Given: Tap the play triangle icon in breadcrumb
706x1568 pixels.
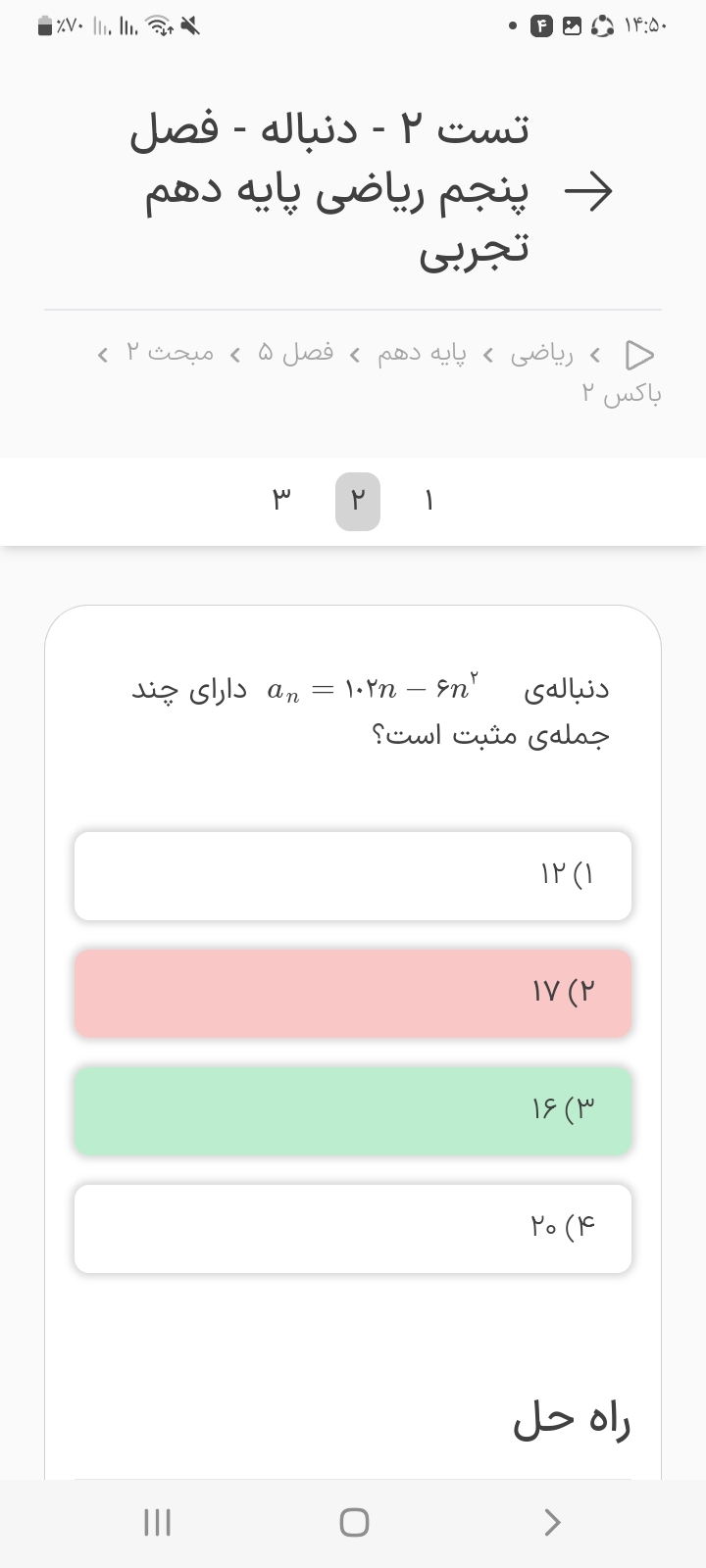Looking at the screenshot, I should pos(640,353).
